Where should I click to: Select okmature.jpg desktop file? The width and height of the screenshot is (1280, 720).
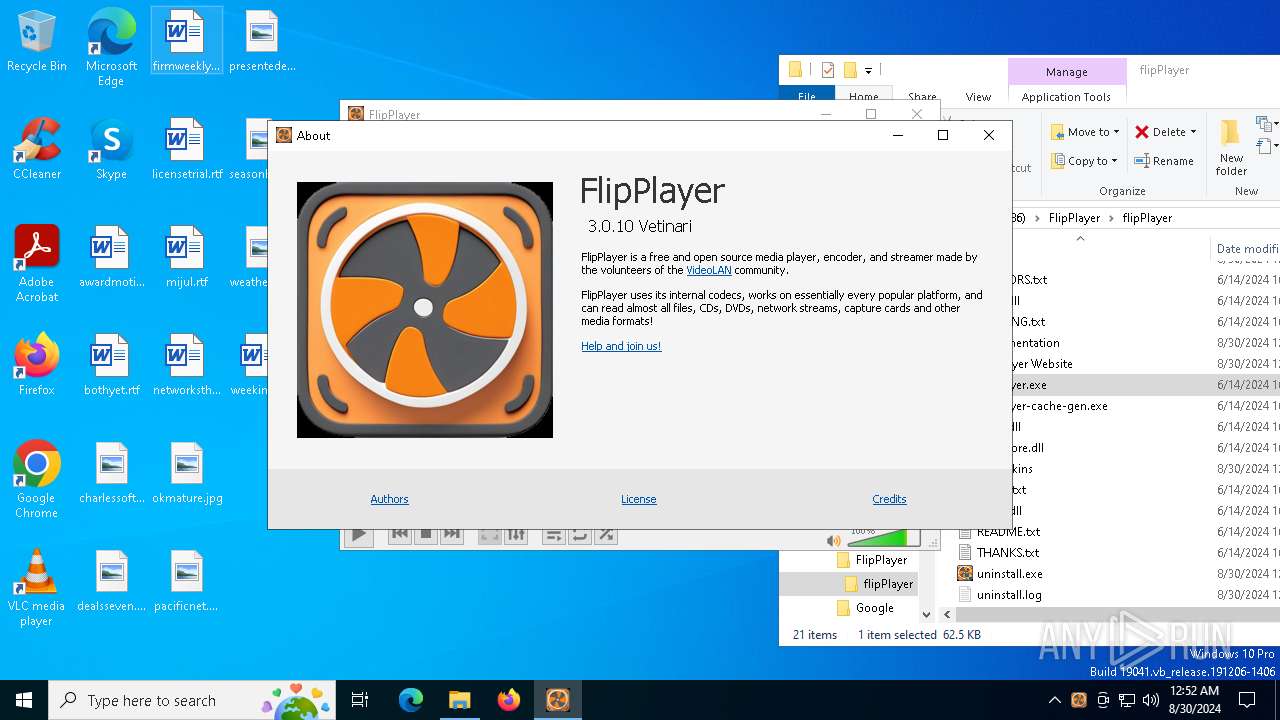[x=187, y=474]
